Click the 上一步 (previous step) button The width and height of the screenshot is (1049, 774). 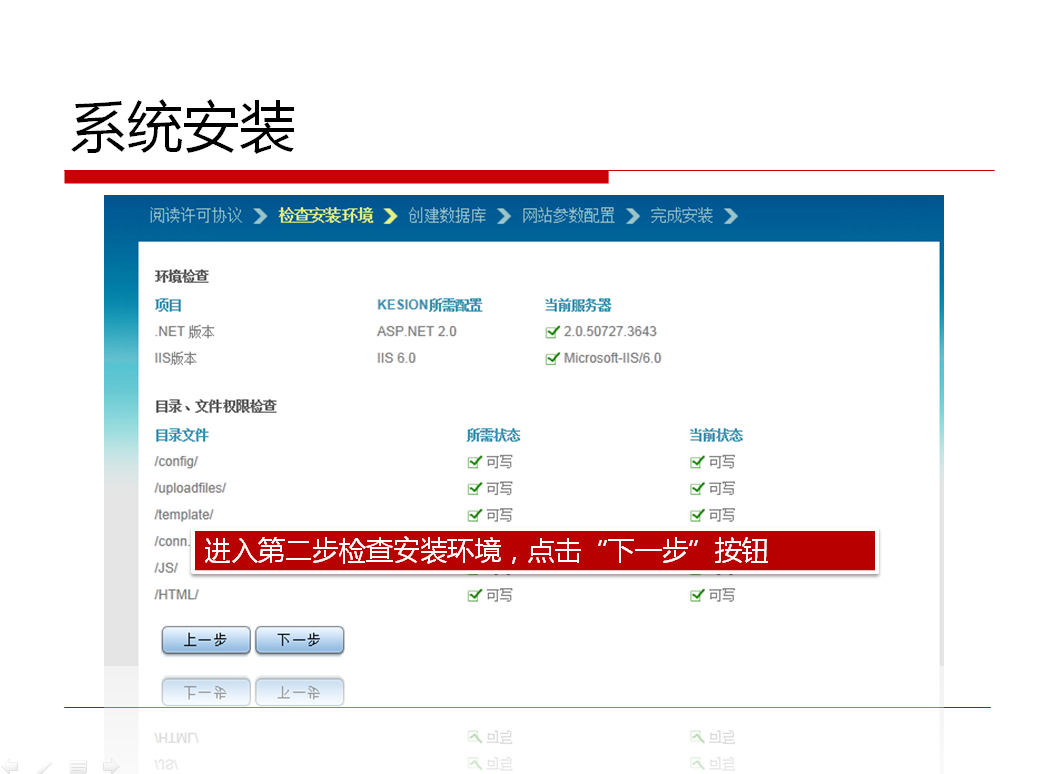coord(206,640)
